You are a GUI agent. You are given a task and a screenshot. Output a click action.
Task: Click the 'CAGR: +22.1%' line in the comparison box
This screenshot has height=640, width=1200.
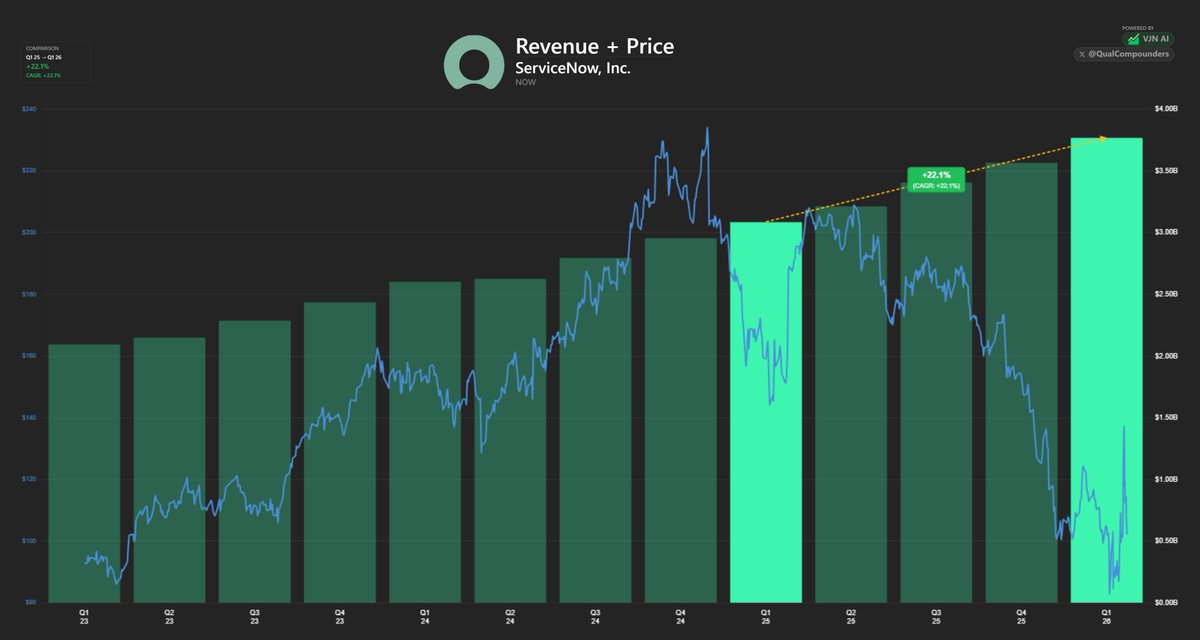click(x=43, y=75)
